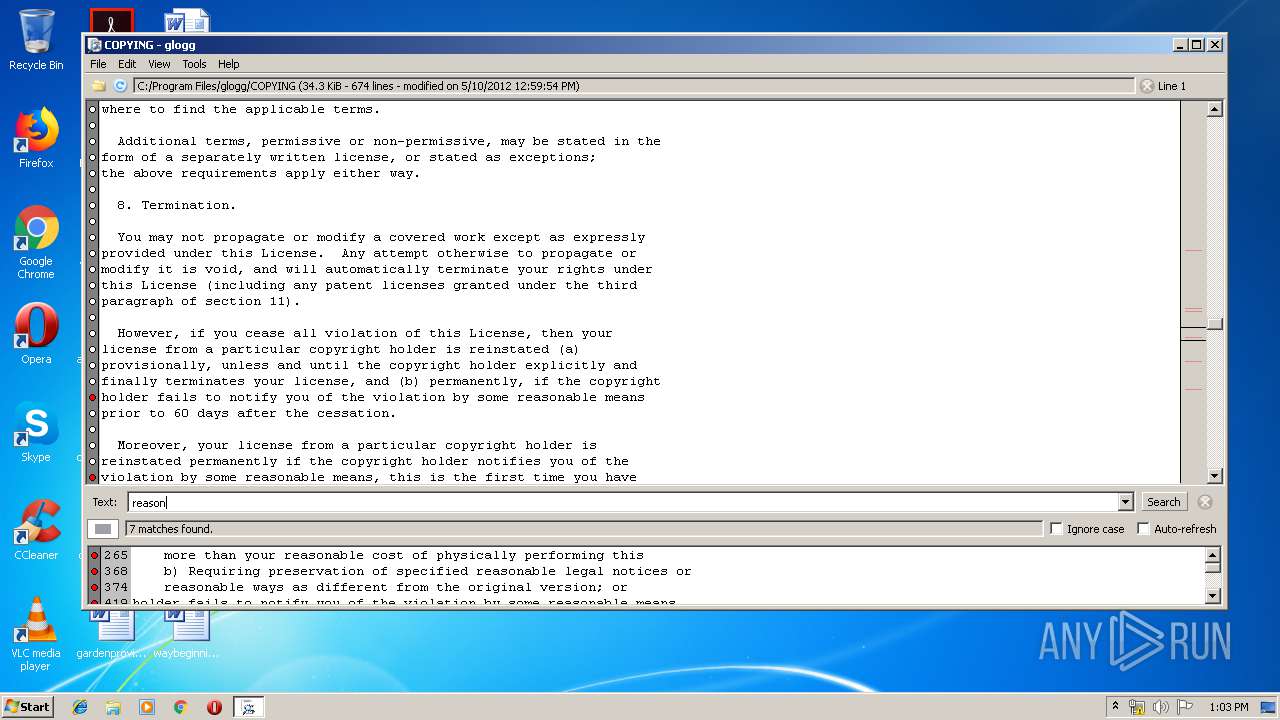Open VLC media player shortcut
This screenshot has height=720, width=1280.
pyautogui.click(x=36, y=633)
